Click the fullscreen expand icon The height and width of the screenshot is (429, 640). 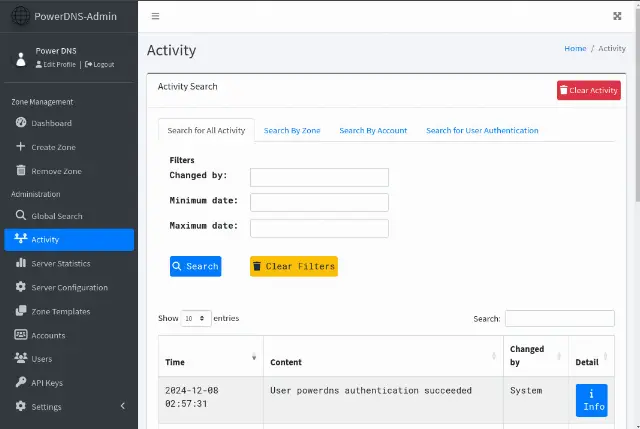[617, 16]
